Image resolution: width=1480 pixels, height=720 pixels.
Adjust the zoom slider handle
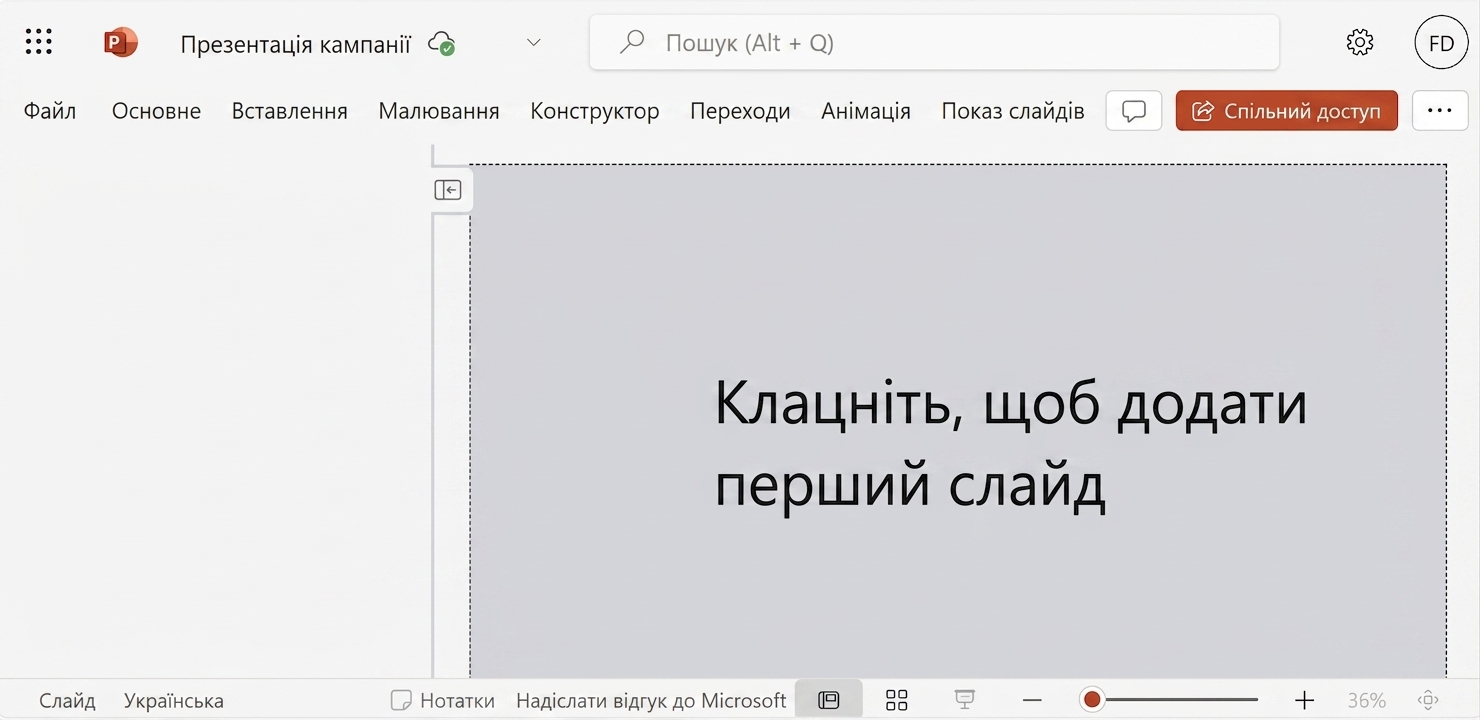[x=1092, y=700]
